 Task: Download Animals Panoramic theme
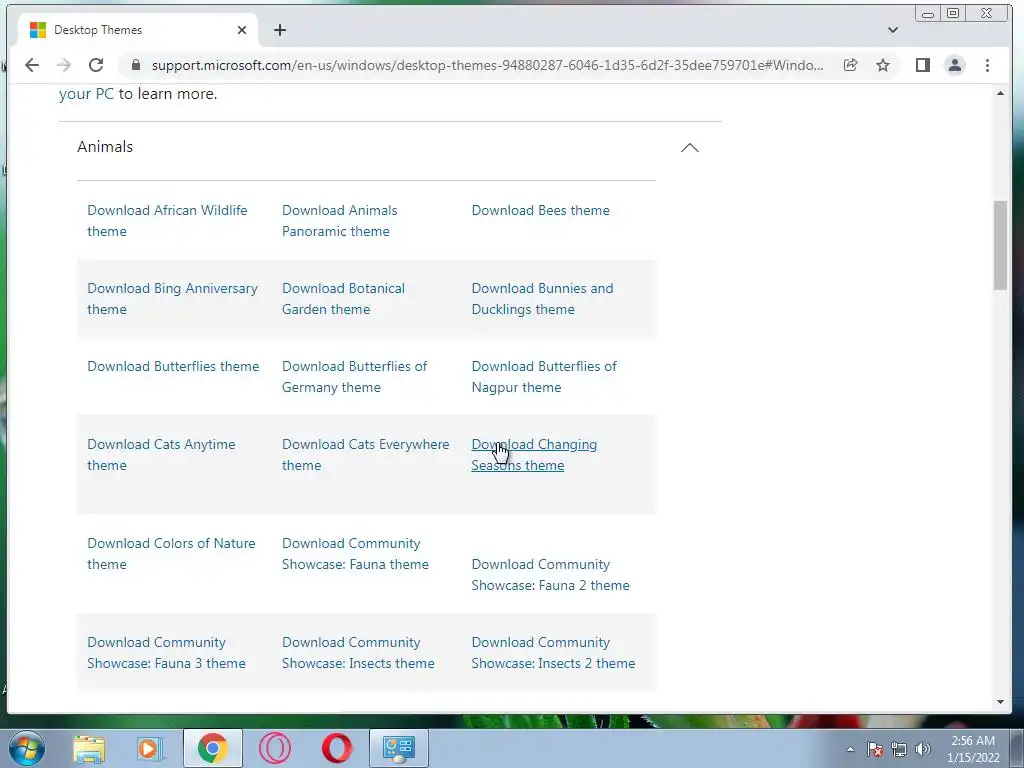(x=340, y=221)
